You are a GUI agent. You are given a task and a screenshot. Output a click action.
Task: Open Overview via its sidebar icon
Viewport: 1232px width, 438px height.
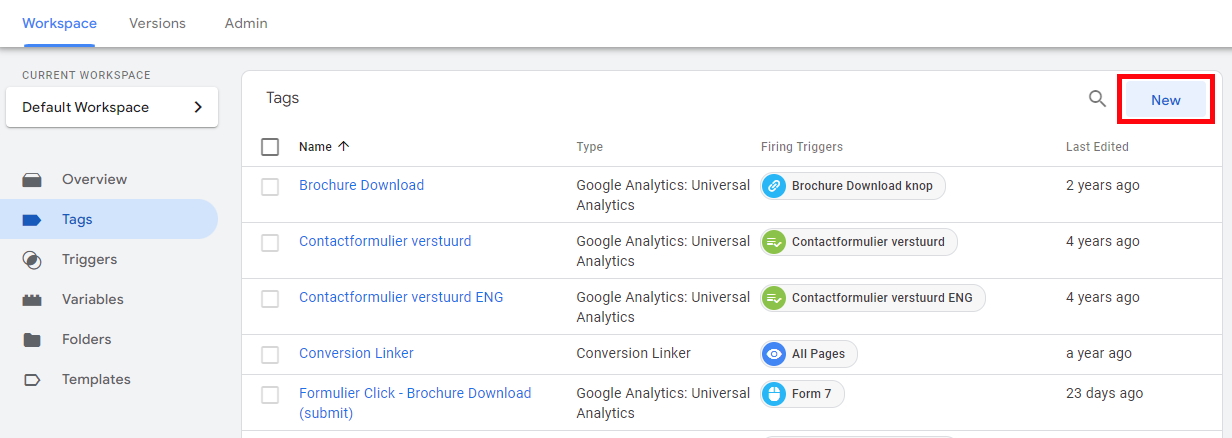tap(32, 180)
